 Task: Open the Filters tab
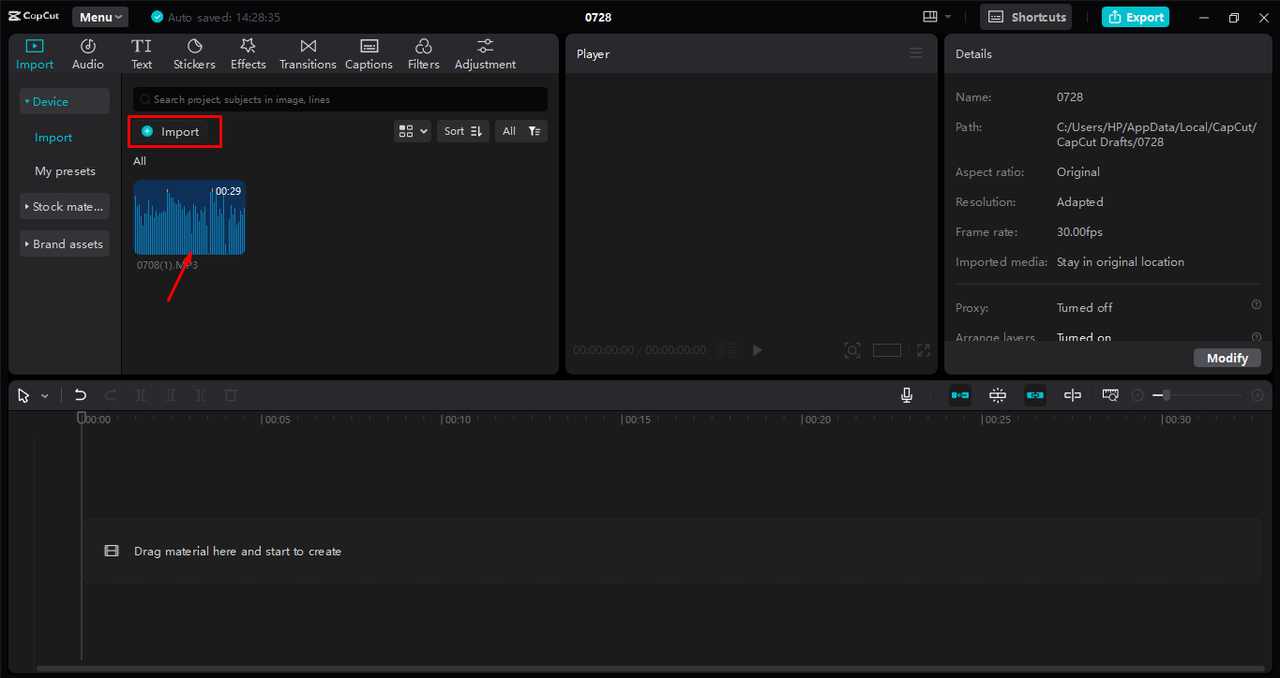(423, 54)
